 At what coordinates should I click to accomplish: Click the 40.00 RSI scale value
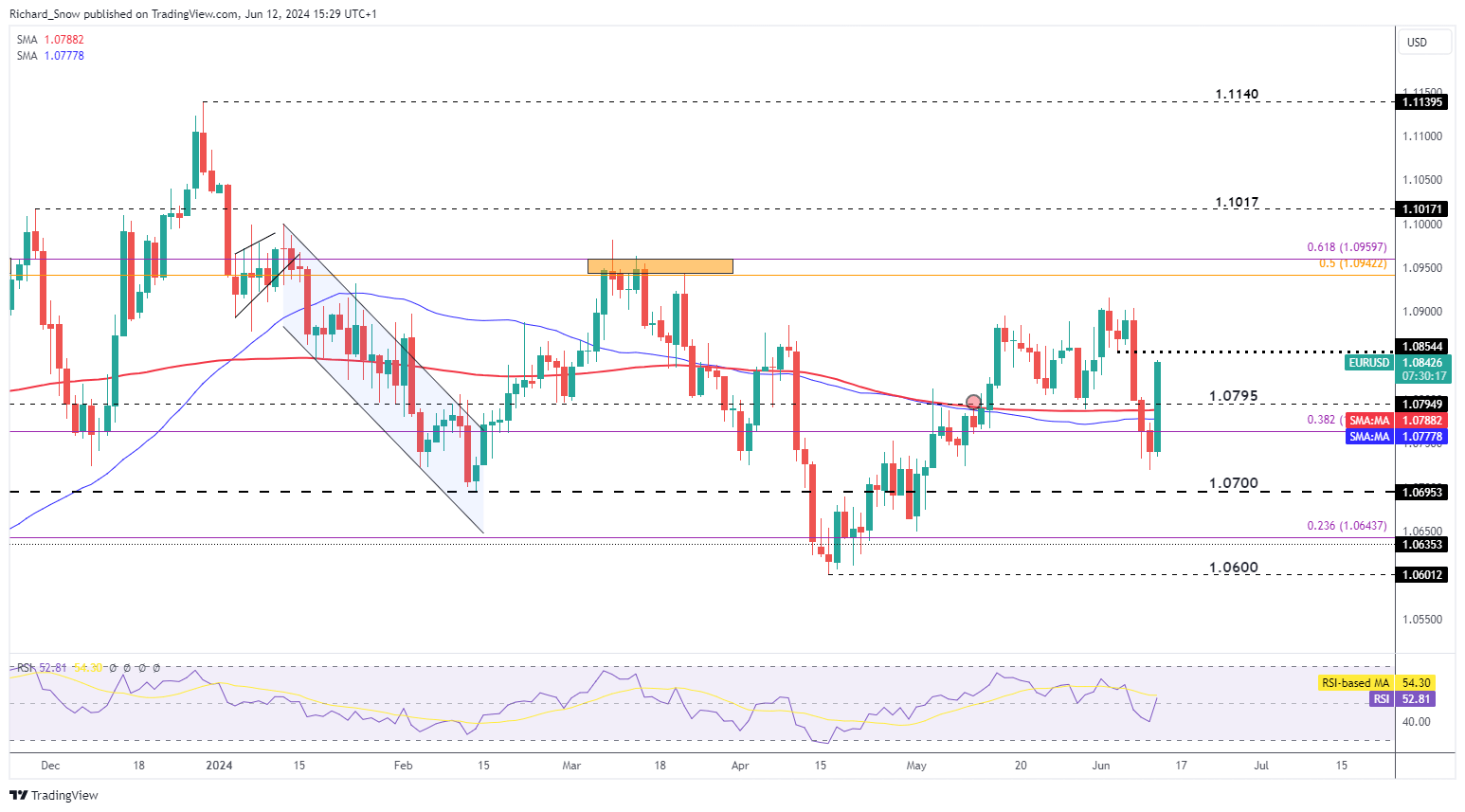pyautogui.click(x=1417, y=722)
